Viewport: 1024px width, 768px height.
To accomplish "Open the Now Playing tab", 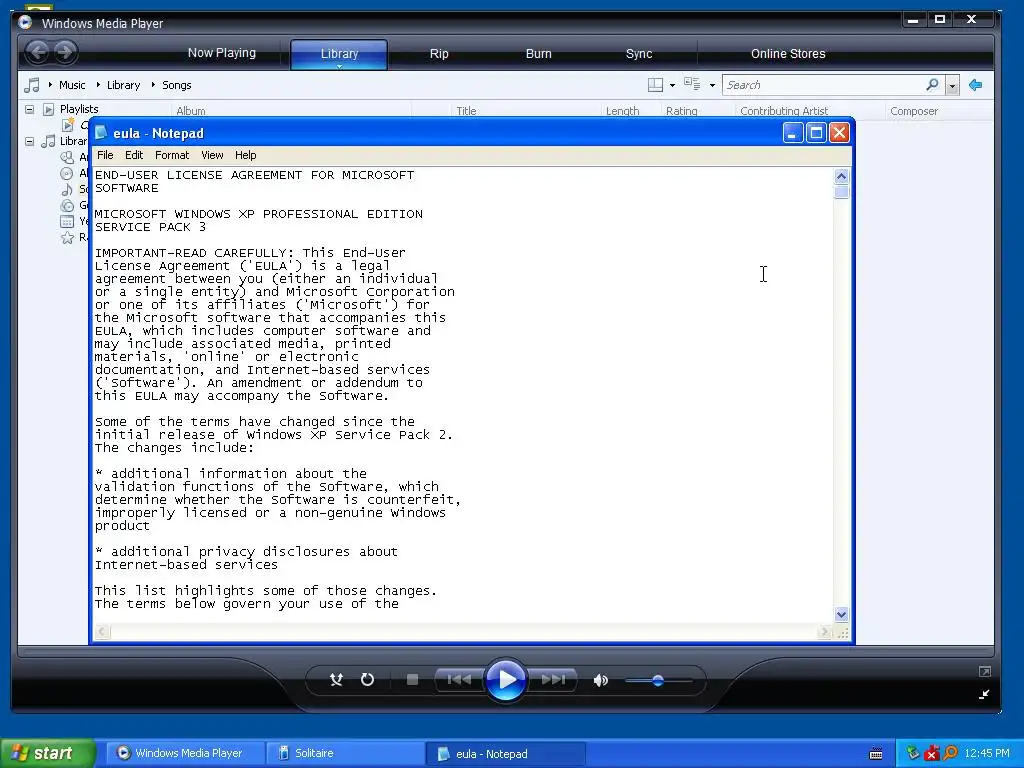I will 221,53.
